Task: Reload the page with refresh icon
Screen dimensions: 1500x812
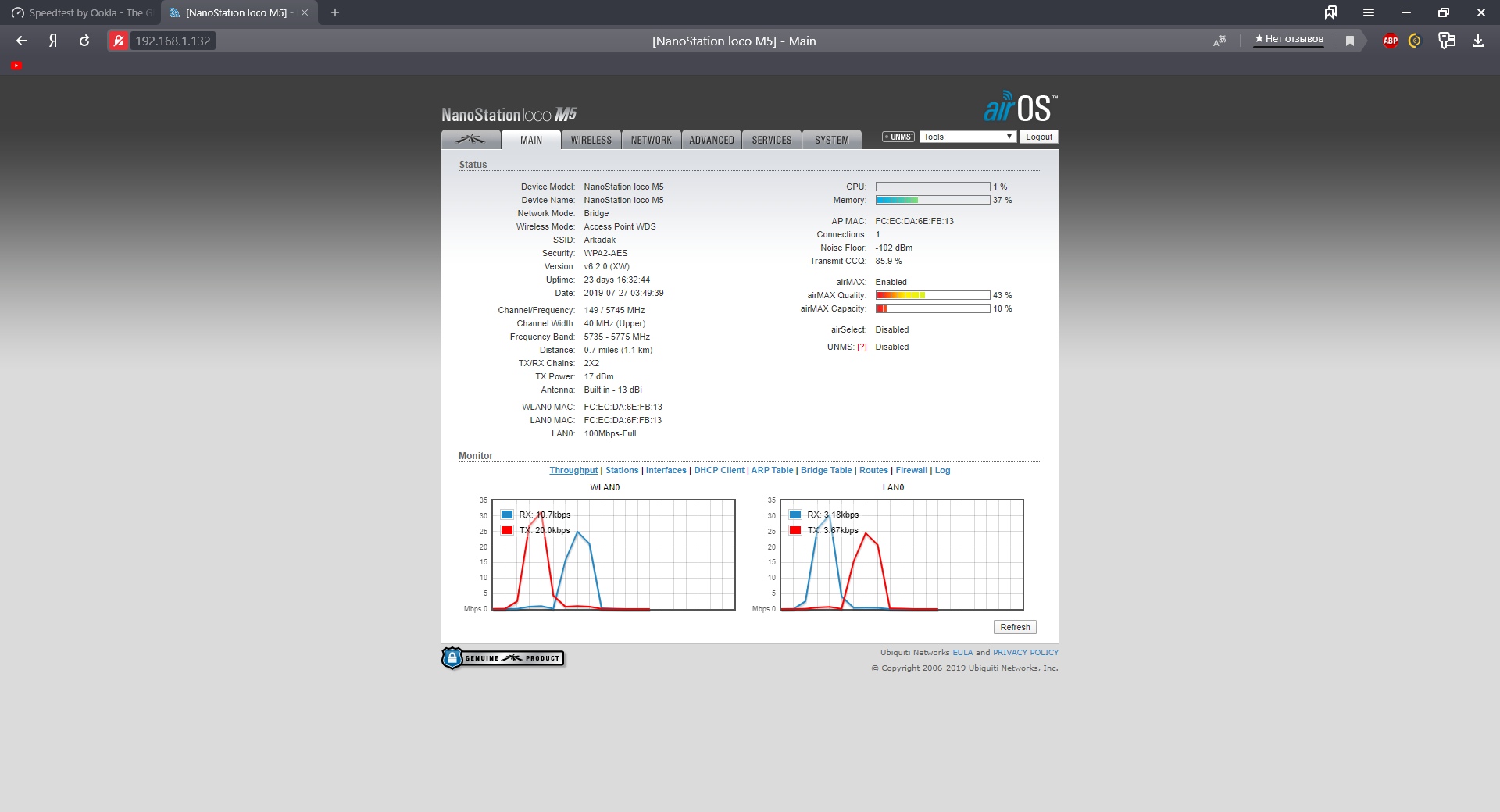Action: click(x=84, y=41)
